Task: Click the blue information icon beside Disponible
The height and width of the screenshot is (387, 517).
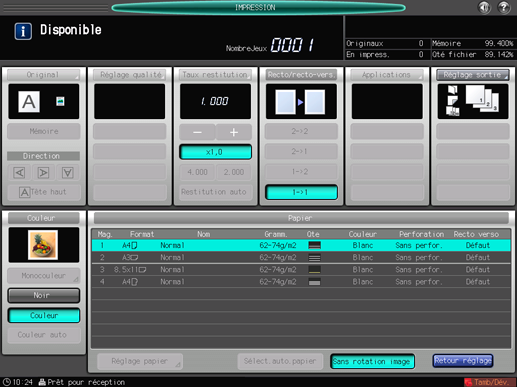Action: coord(23,31)
